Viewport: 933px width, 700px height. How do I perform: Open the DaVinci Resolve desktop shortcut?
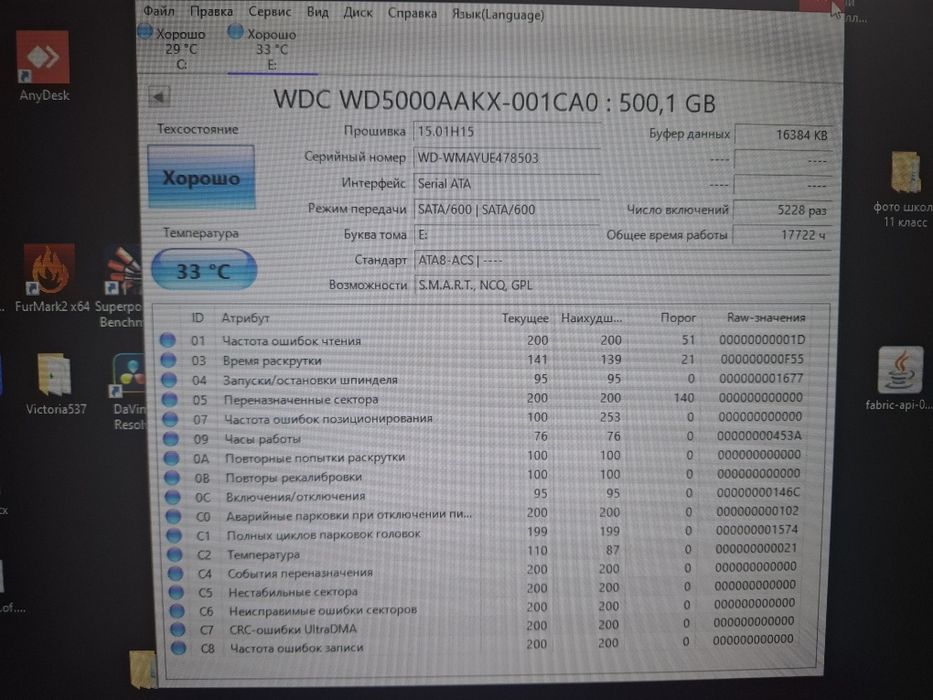(128, 392)
